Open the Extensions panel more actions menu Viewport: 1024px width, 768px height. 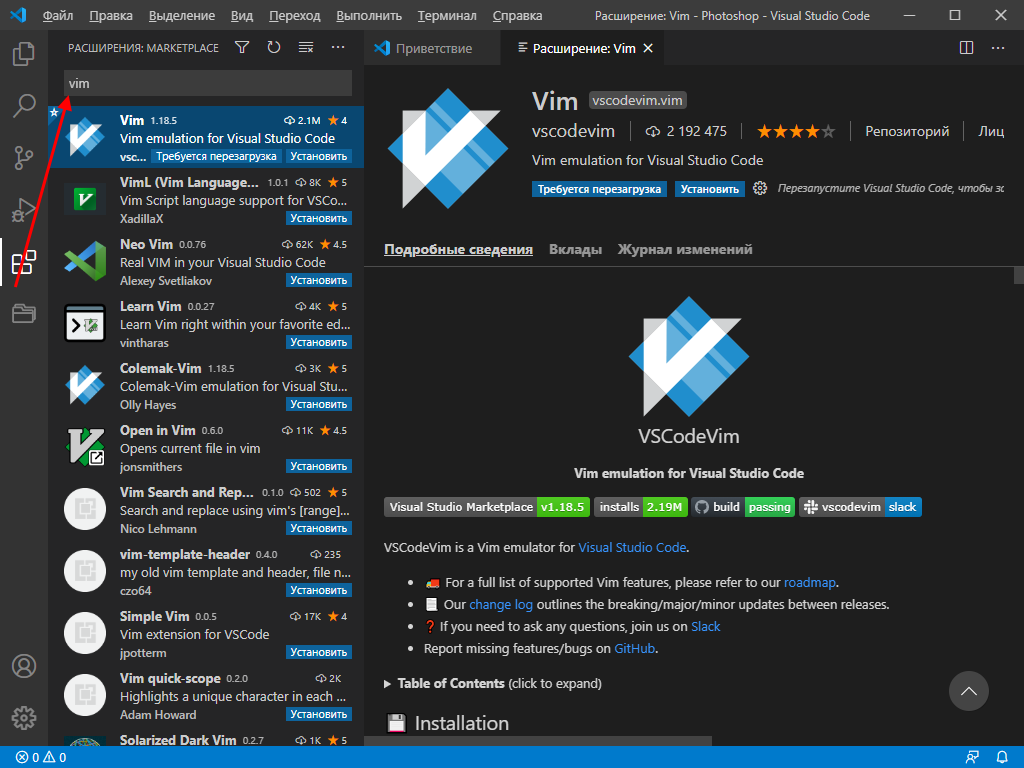337,47
